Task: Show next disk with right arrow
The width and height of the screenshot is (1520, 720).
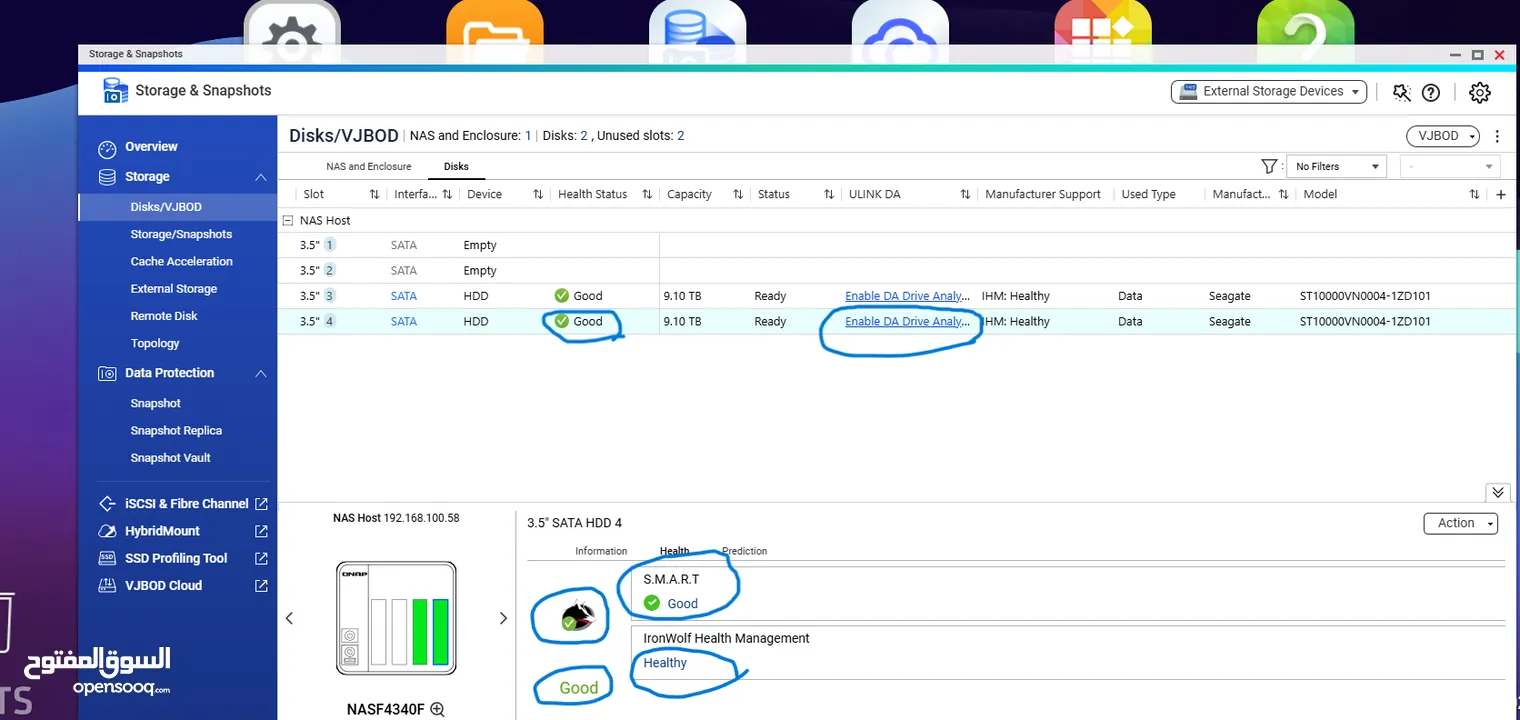Action: pos(503,618)
